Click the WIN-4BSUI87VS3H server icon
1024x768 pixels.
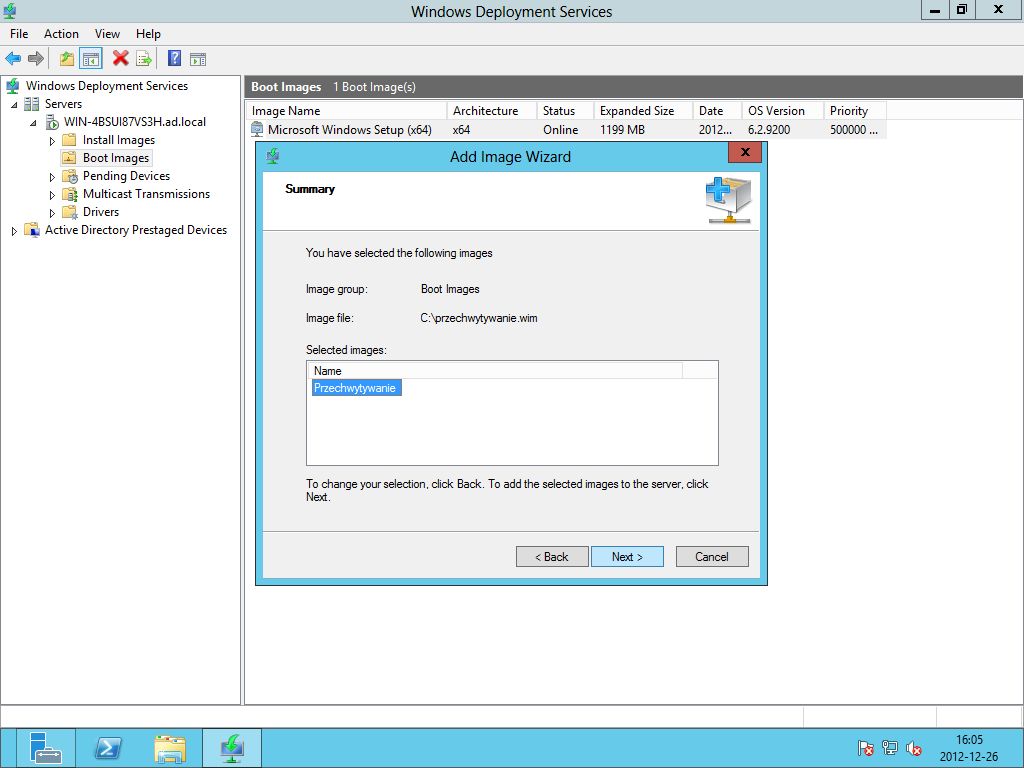tap(52, 122)
